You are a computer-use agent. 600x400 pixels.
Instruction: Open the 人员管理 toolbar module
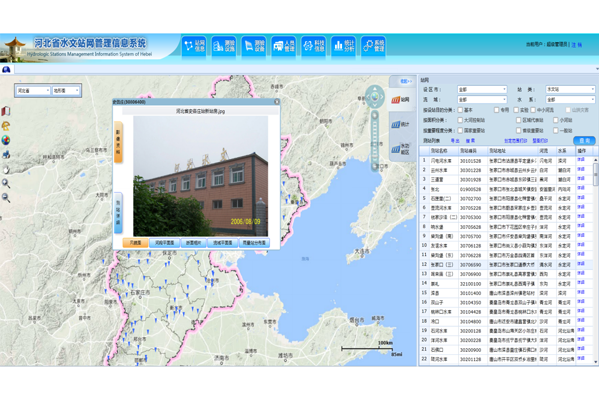coord(283,46)
